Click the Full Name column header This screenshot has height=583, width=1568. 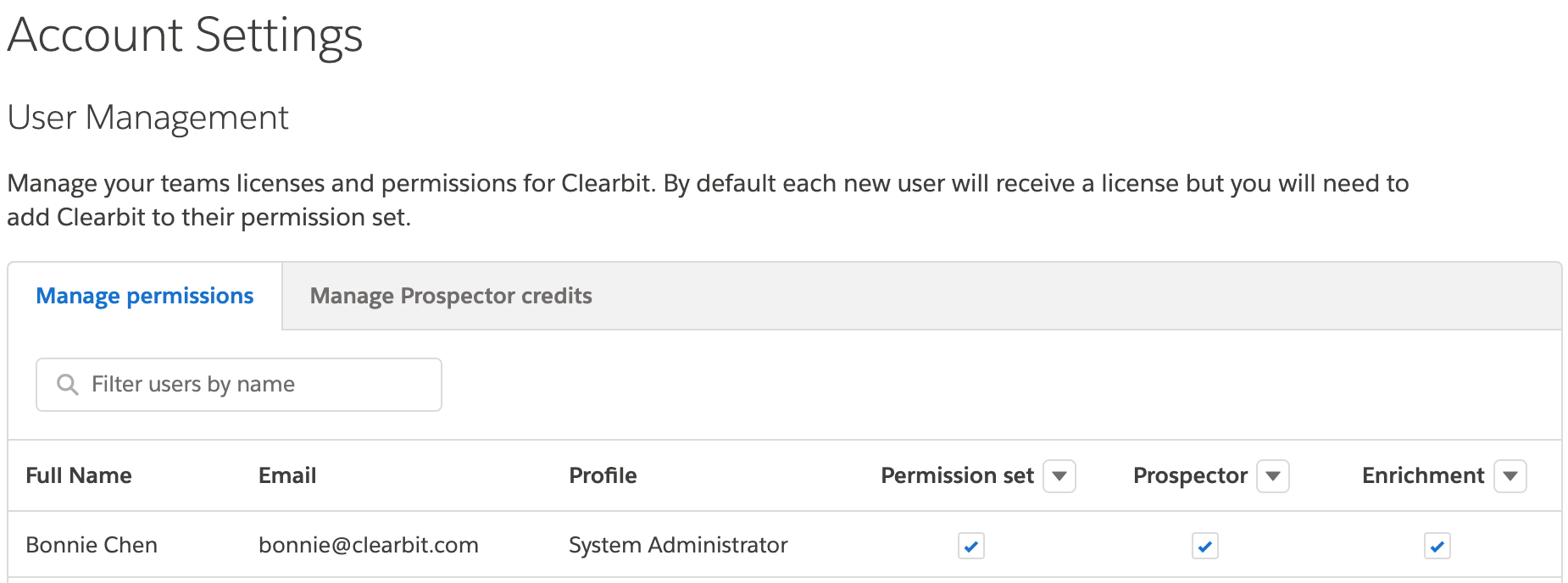click(79, 475)
